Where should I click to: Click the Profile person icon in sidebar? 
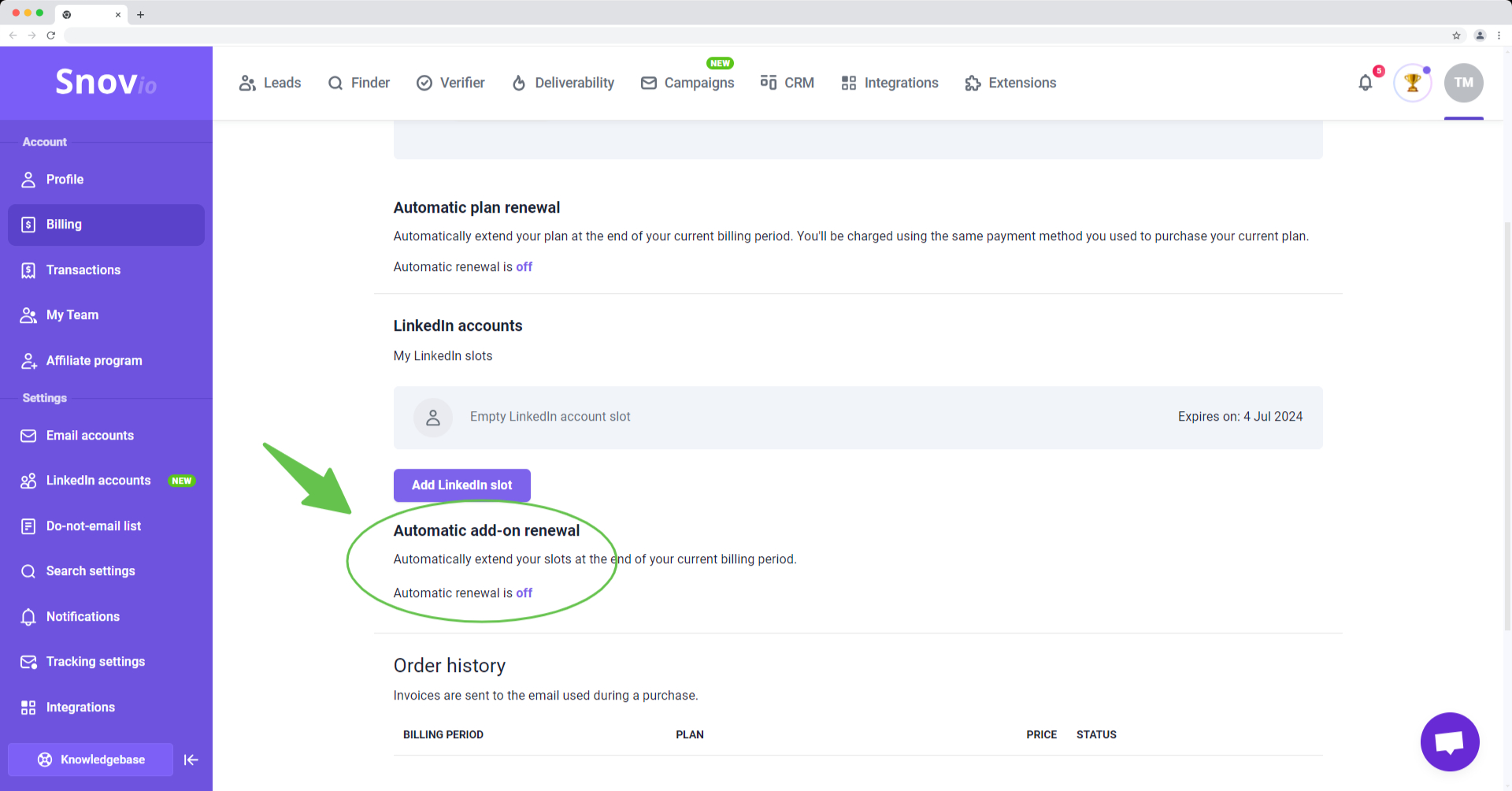pos(28,180)
